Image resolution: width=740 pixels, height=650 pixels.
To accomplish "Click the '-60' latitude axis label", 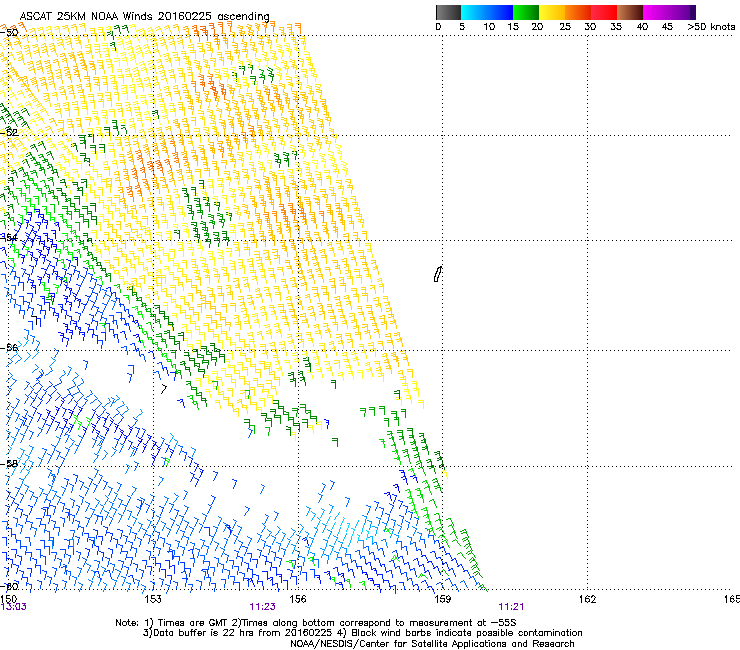I will [x=9, y=586].
